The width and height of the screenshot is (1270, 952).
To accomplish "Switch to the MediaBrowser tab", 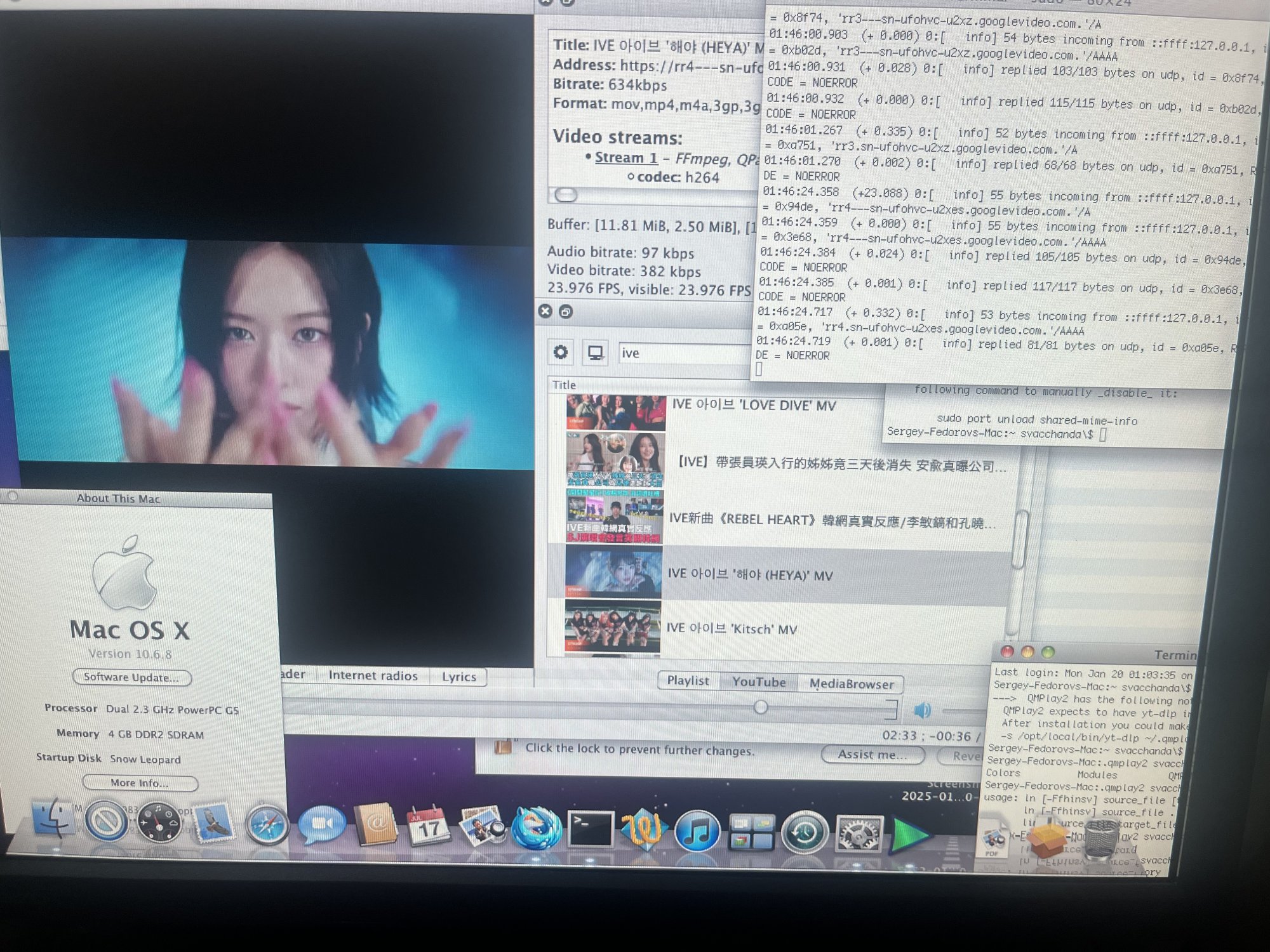I will pyautogui.click(x=851, y=684).
